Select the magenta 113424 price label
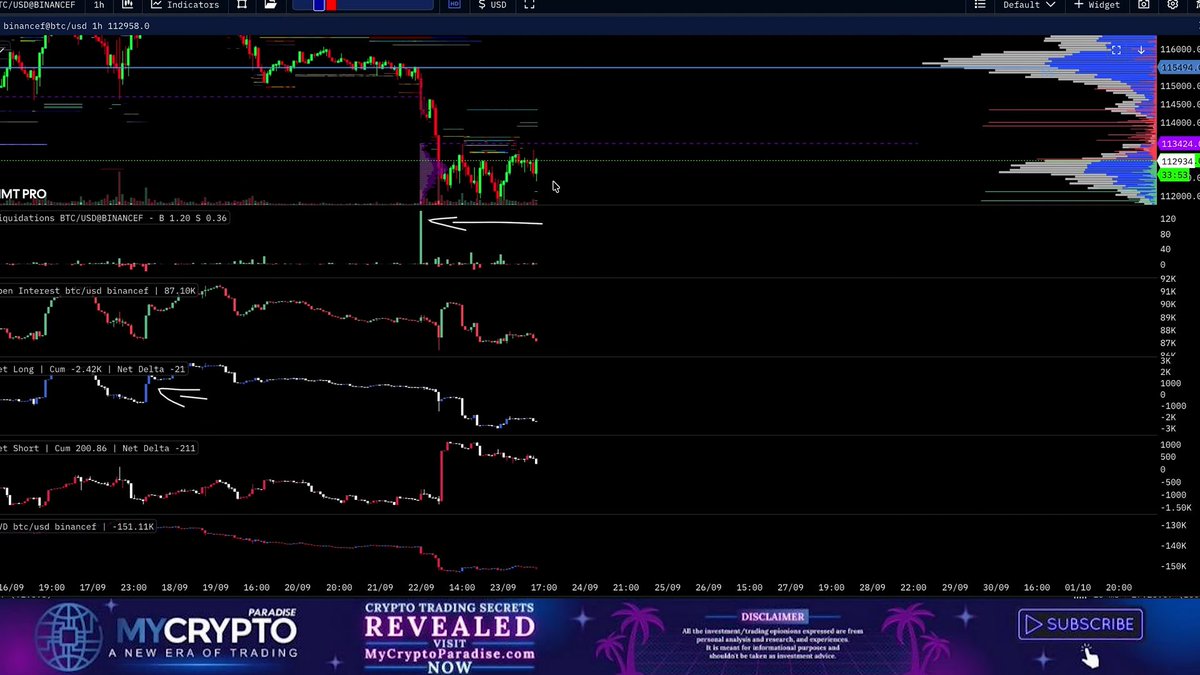 [1179, 144]
